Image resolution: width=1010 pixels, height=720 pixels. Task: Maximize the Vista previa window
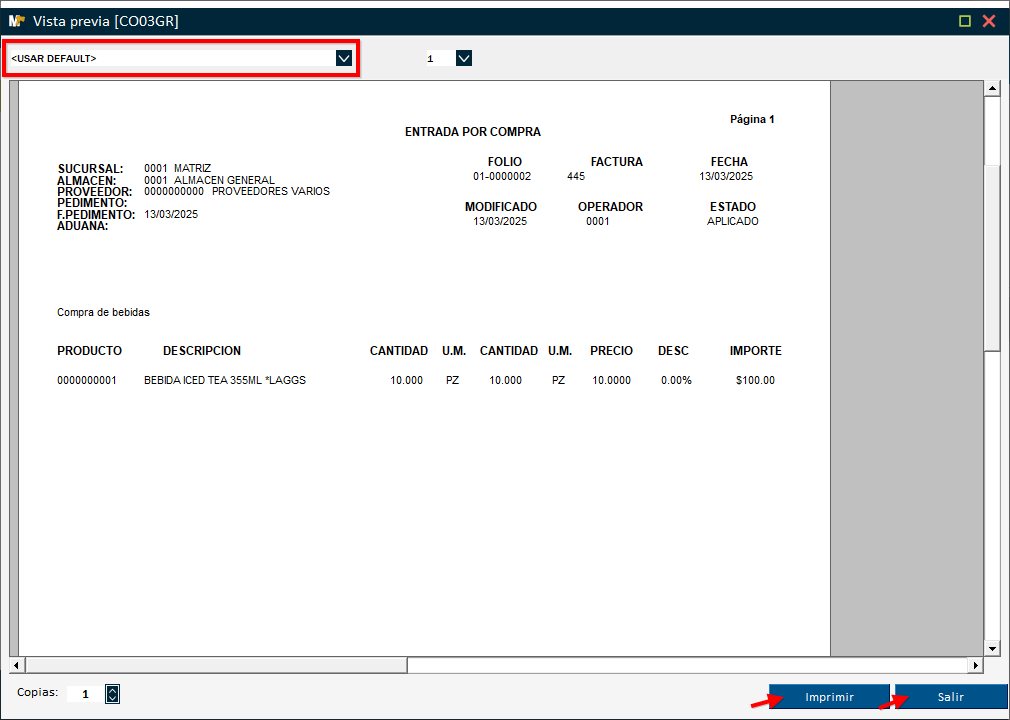click(965, 21)
